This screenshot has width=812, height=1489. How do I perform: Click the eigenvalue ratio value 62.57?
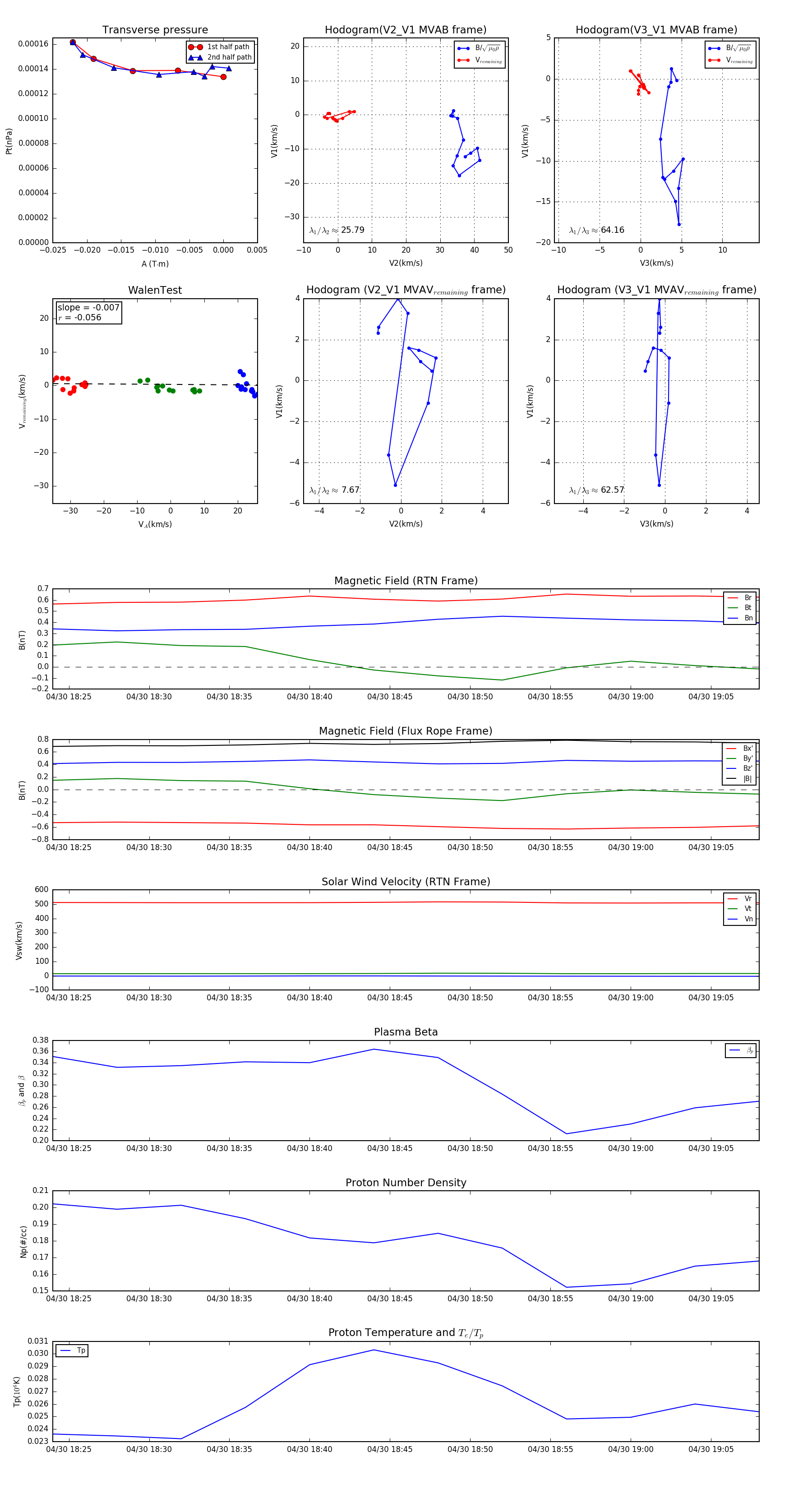(613, 490)
